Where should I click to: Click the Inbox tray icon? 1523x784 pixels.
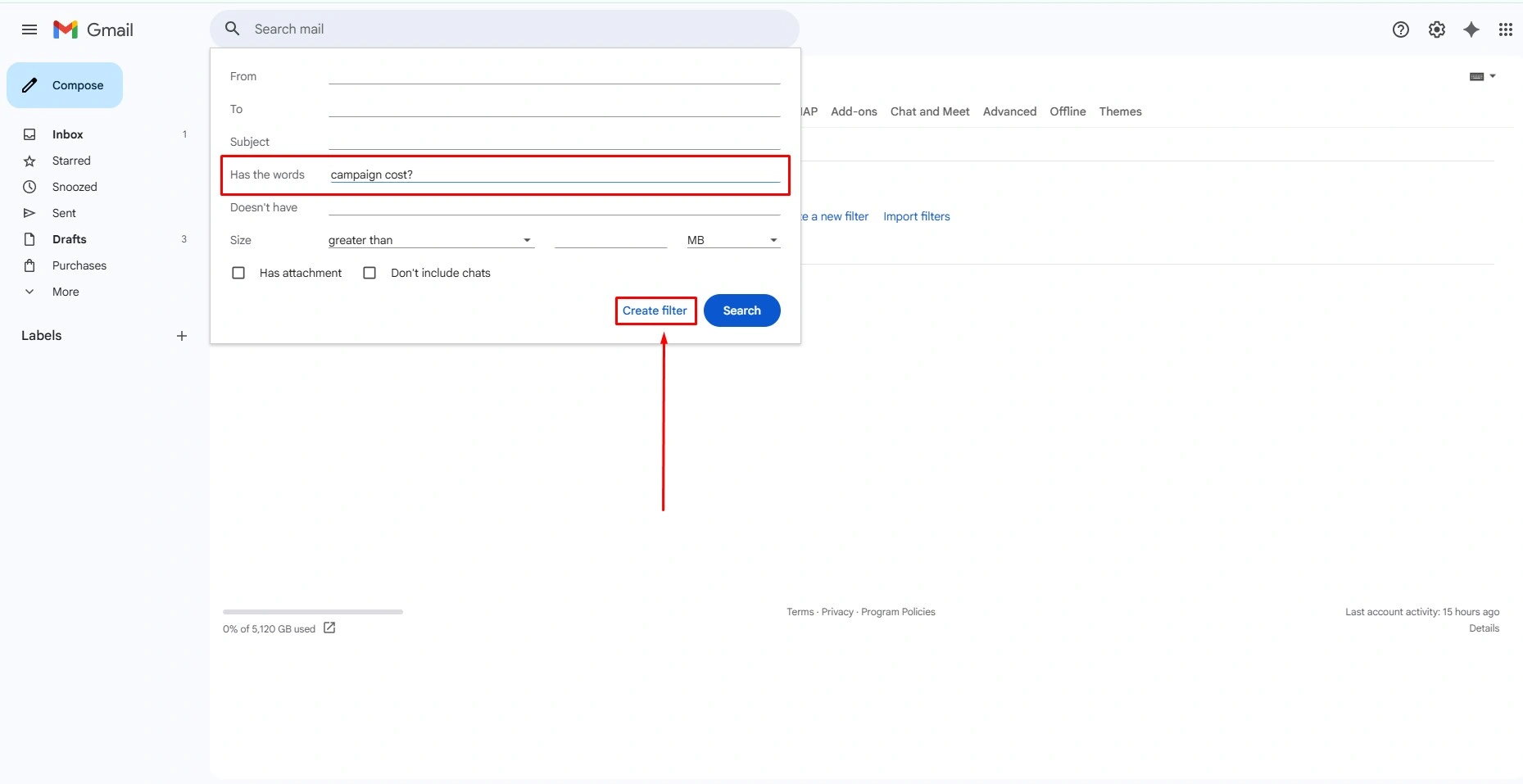(x=29, y=134)
